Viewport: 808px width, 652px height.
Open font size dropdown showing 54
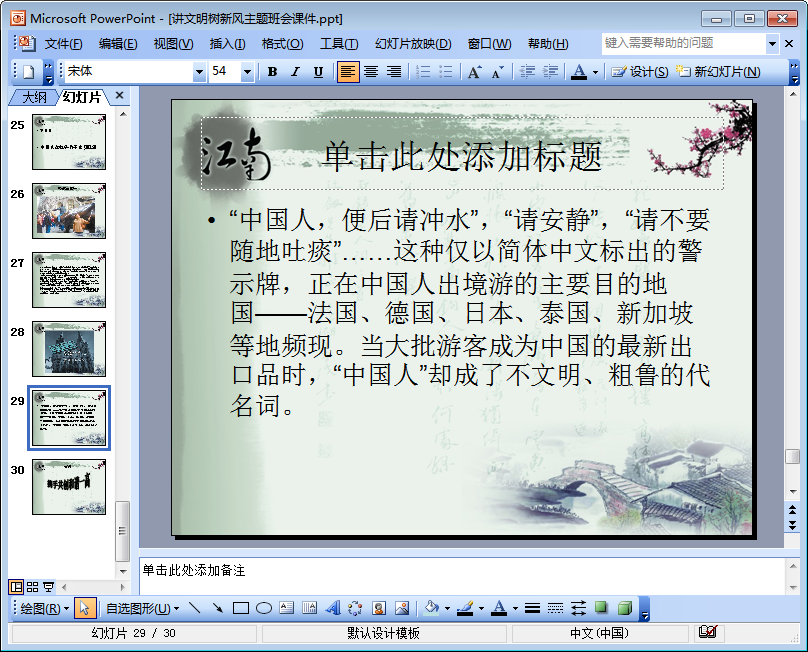pyautogui.click(x=247, y=72)
